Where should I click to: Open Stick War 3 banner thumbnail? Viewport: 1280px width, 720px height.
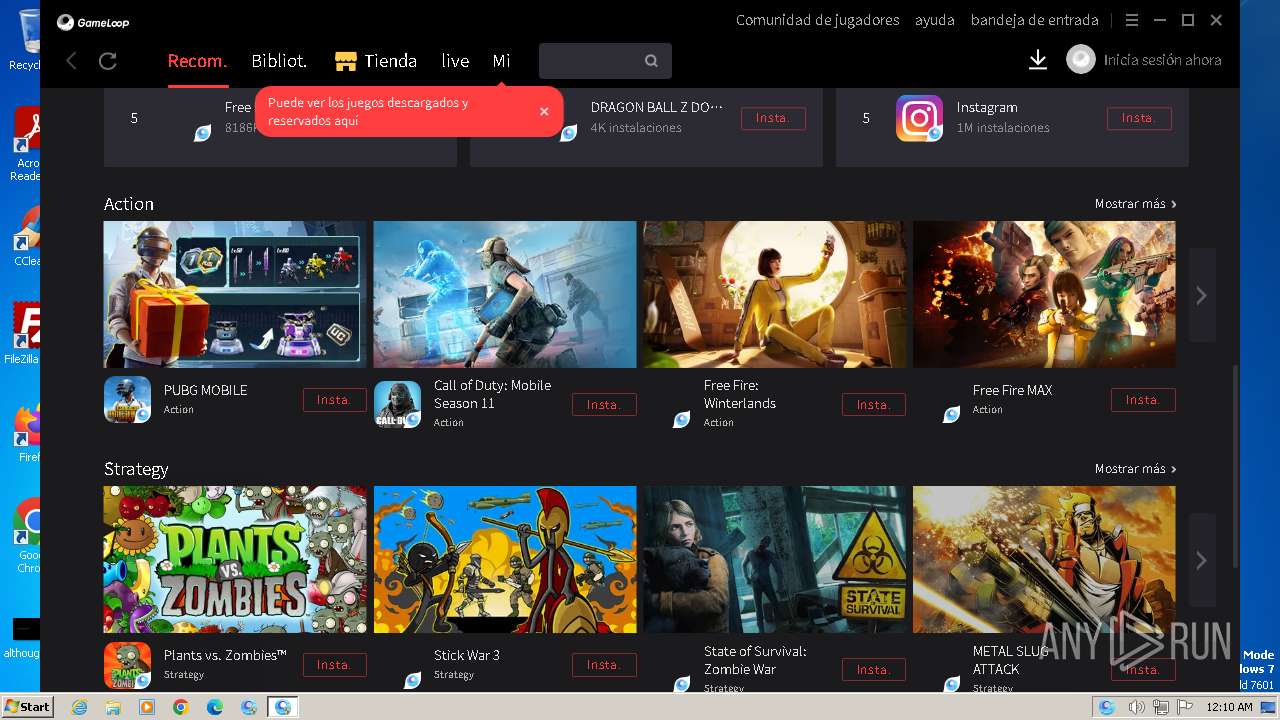[505, 559]
